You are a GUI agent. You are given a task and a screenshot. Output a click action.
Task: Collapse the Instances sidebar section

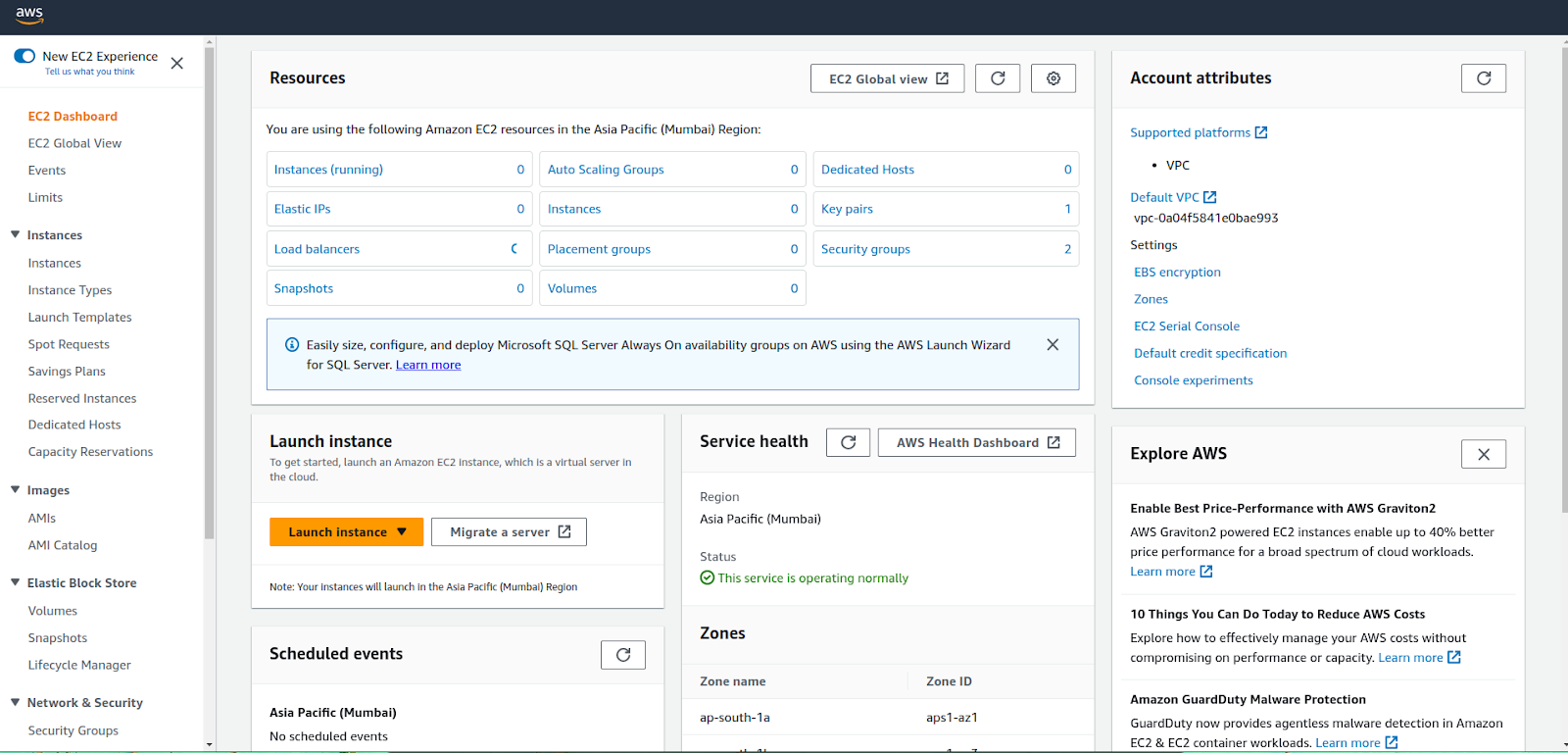(x=16, y=234)
